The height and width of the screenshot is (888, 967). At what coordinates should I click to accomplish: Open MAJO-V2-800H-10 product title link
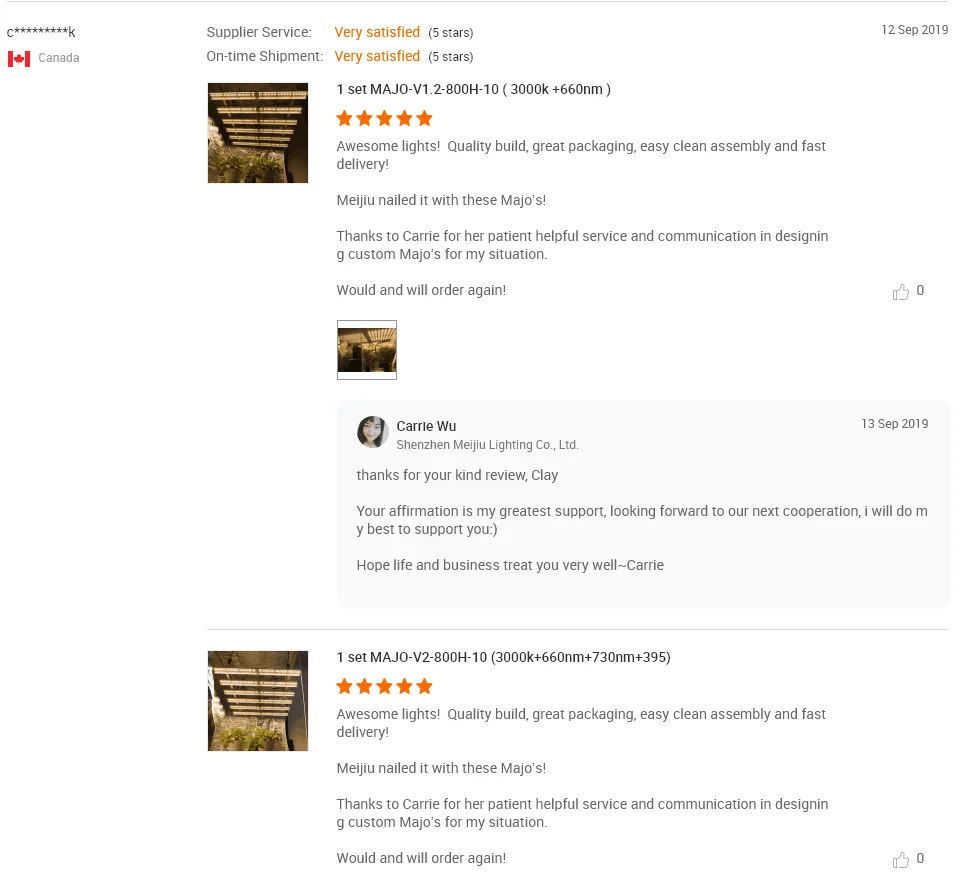[503, 657]
